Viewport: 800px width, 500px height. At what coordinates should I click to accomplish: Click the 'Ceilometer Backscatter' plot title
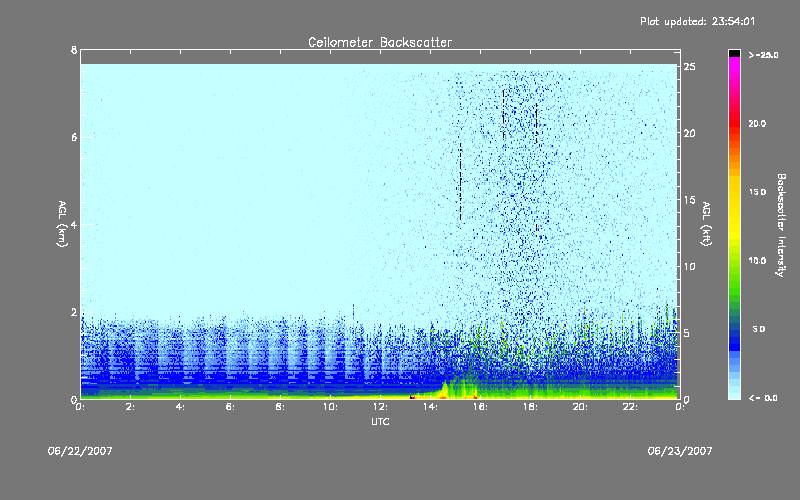[380, 42]
